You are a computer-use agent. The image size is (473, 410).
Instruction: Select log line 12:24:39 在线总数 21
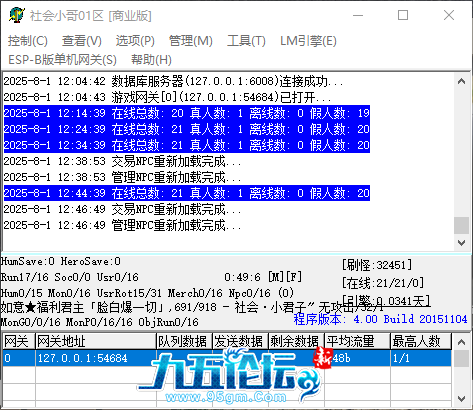[x=187, y=129]
